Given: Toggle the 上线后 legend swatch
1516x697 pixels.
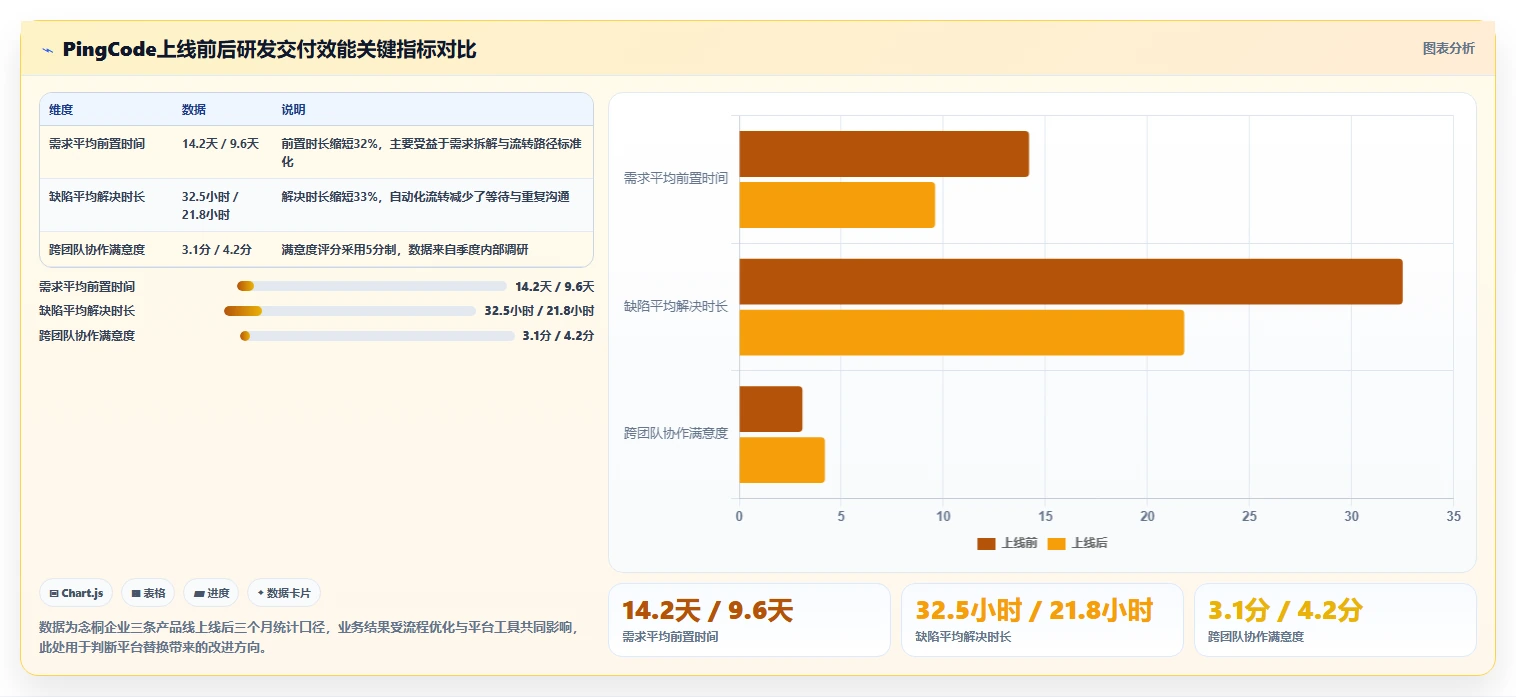Looking at the screenshot, I should 1056,543.
